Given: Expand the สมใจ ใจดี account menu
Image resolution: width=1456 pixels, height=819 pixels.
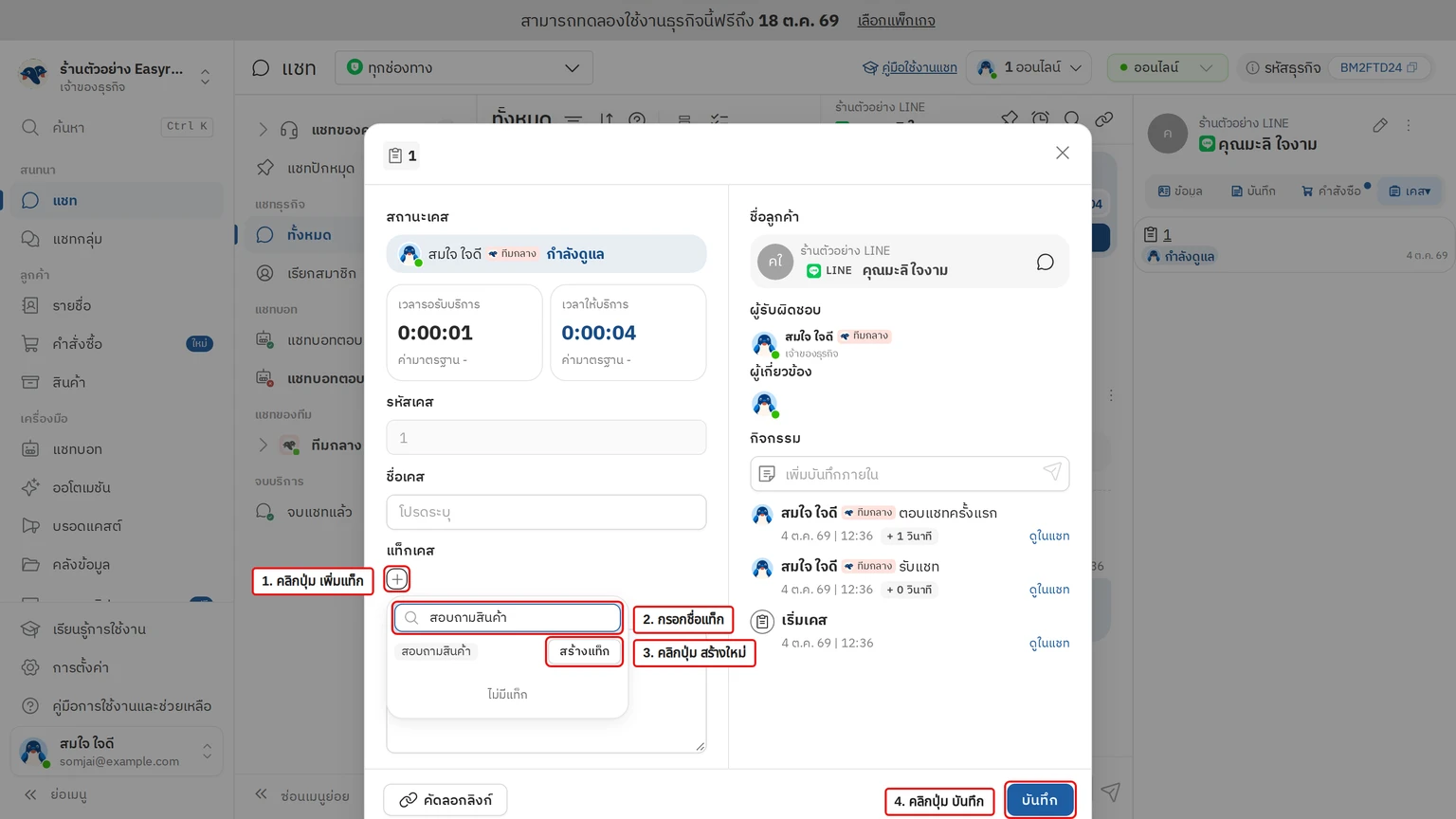Looking at the screenshot, I should click(117, 751).
